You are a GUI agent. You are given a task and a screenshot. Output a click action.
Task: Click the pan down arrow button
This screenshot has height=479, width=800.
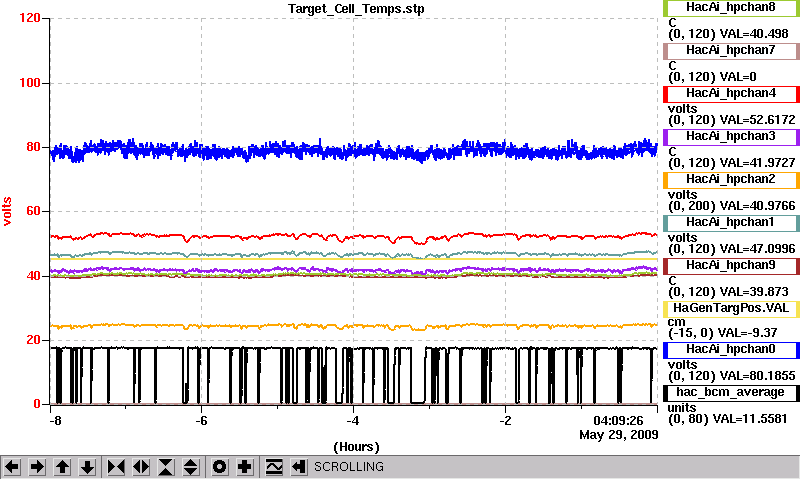coord(87,467)
